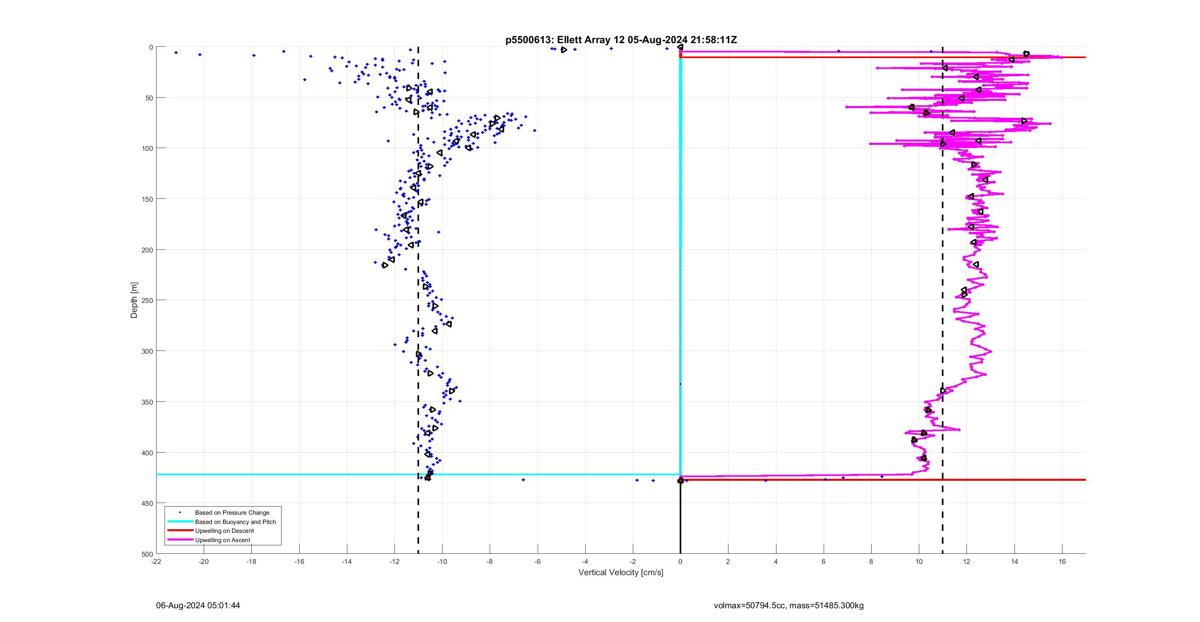Click x-axis tick label '16'
Viewport: 1200px width, 622px height.
click(x=1062, y=561)
